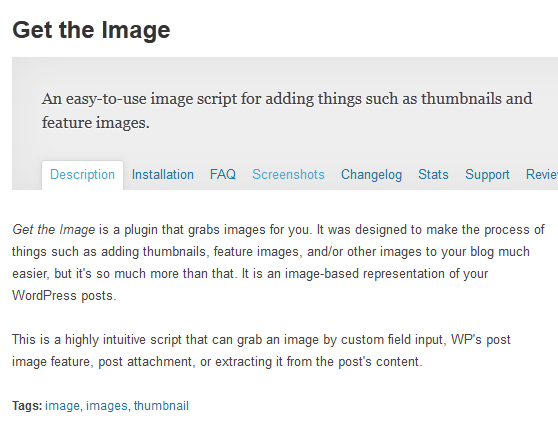The width and height of the screenshot is (558, 447).
Task: Open the FAQ tab
Action: 223,175
